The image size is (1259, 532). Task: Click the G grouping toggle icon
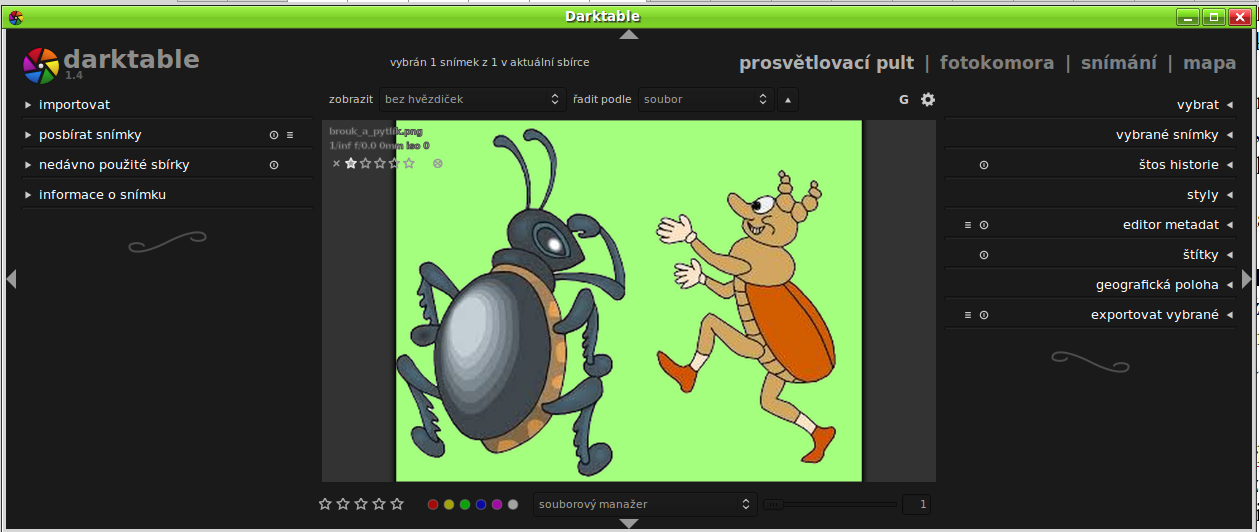coord(904,99)
